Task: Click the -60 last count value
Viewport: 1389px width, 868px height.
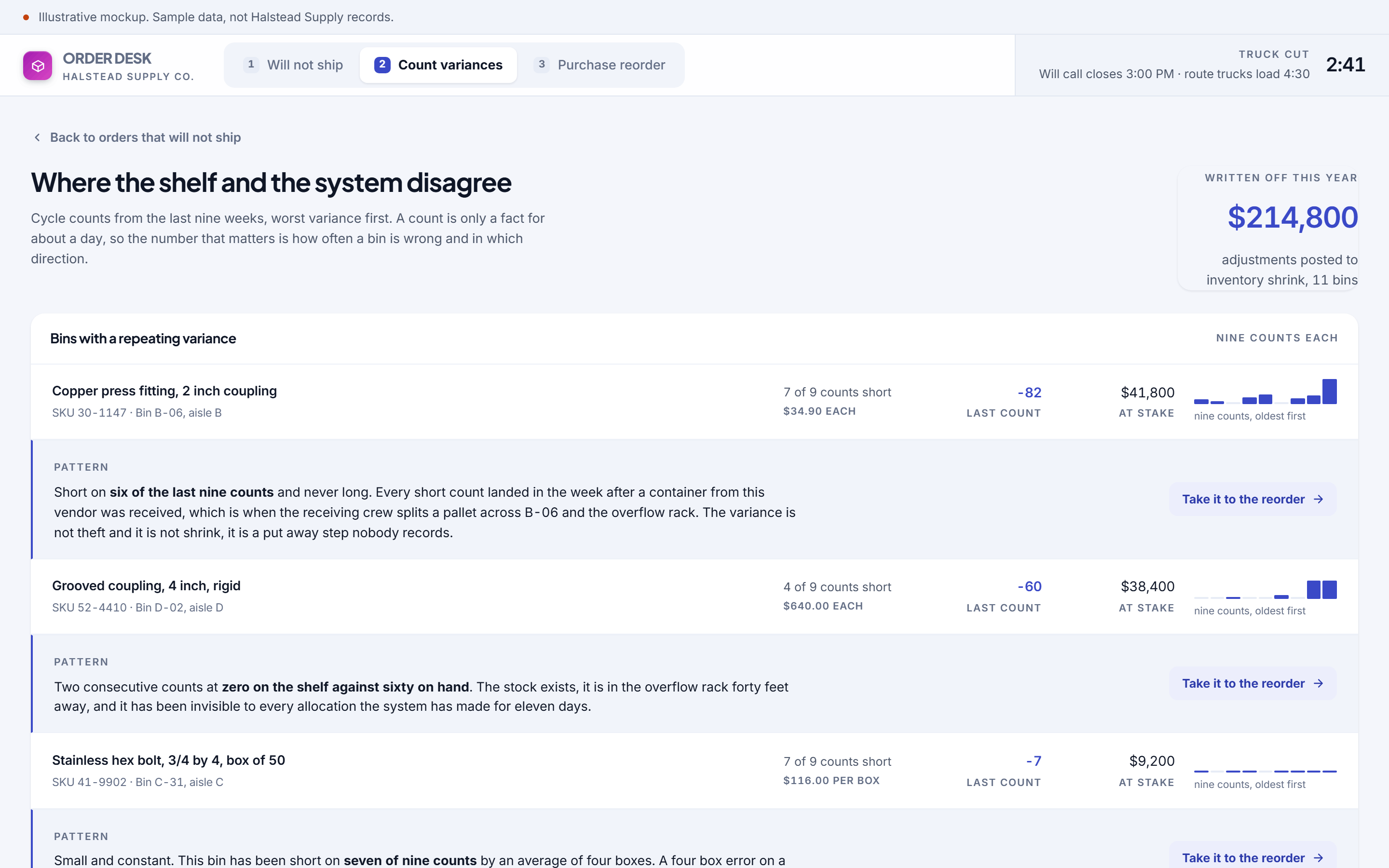Action: (1029, 587)
